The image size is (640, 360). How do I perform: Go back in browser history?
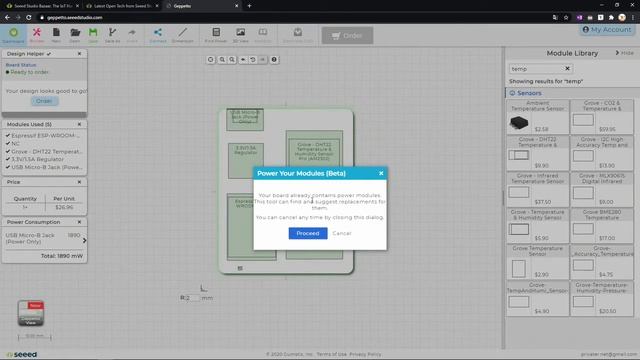pyautogui.click(x=7, y=18)
